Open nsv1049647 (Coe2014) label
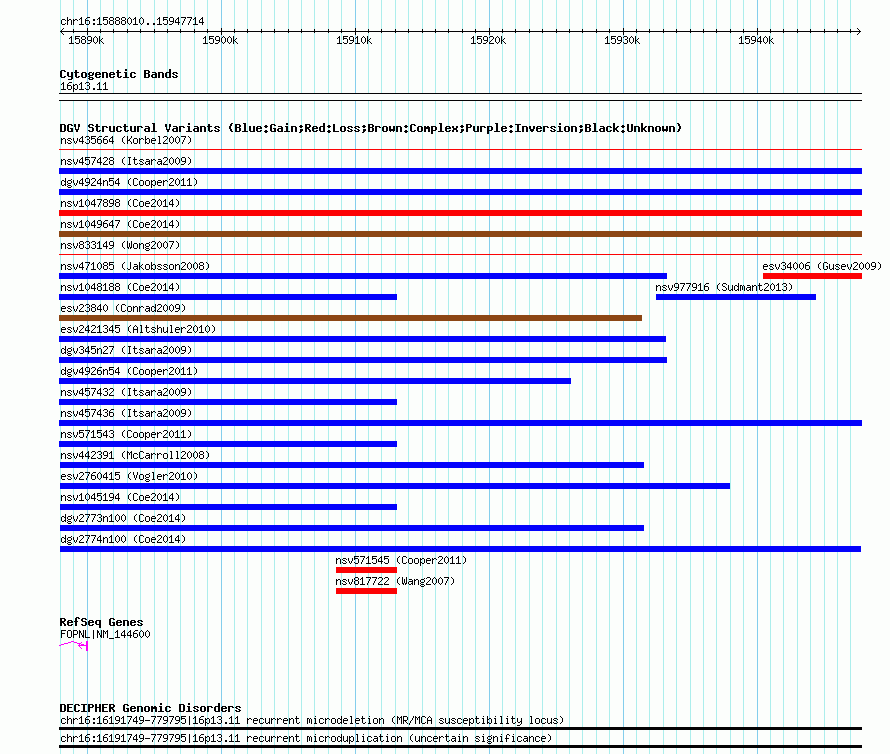Viewport: 890px width, 754px height. click(120, 224)
